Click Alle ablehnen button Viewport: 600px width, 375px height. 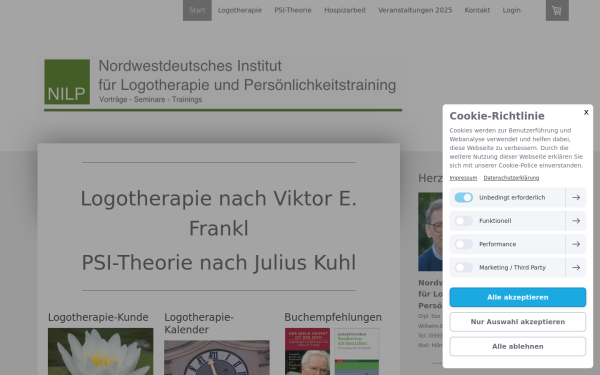(x=518, y=346)
